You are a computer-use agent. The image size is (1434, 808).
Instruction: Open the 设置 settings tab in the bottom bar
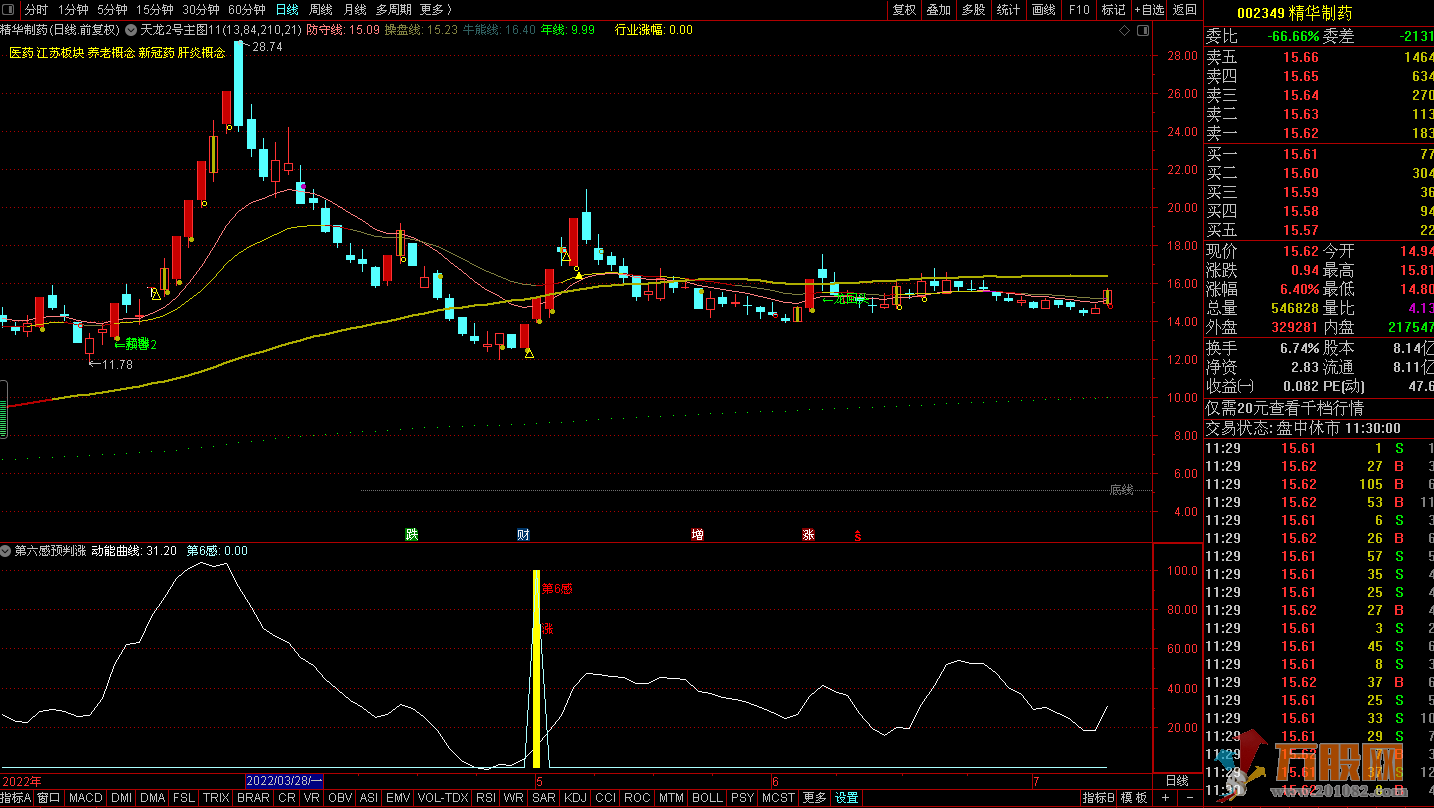coord(847,798)
